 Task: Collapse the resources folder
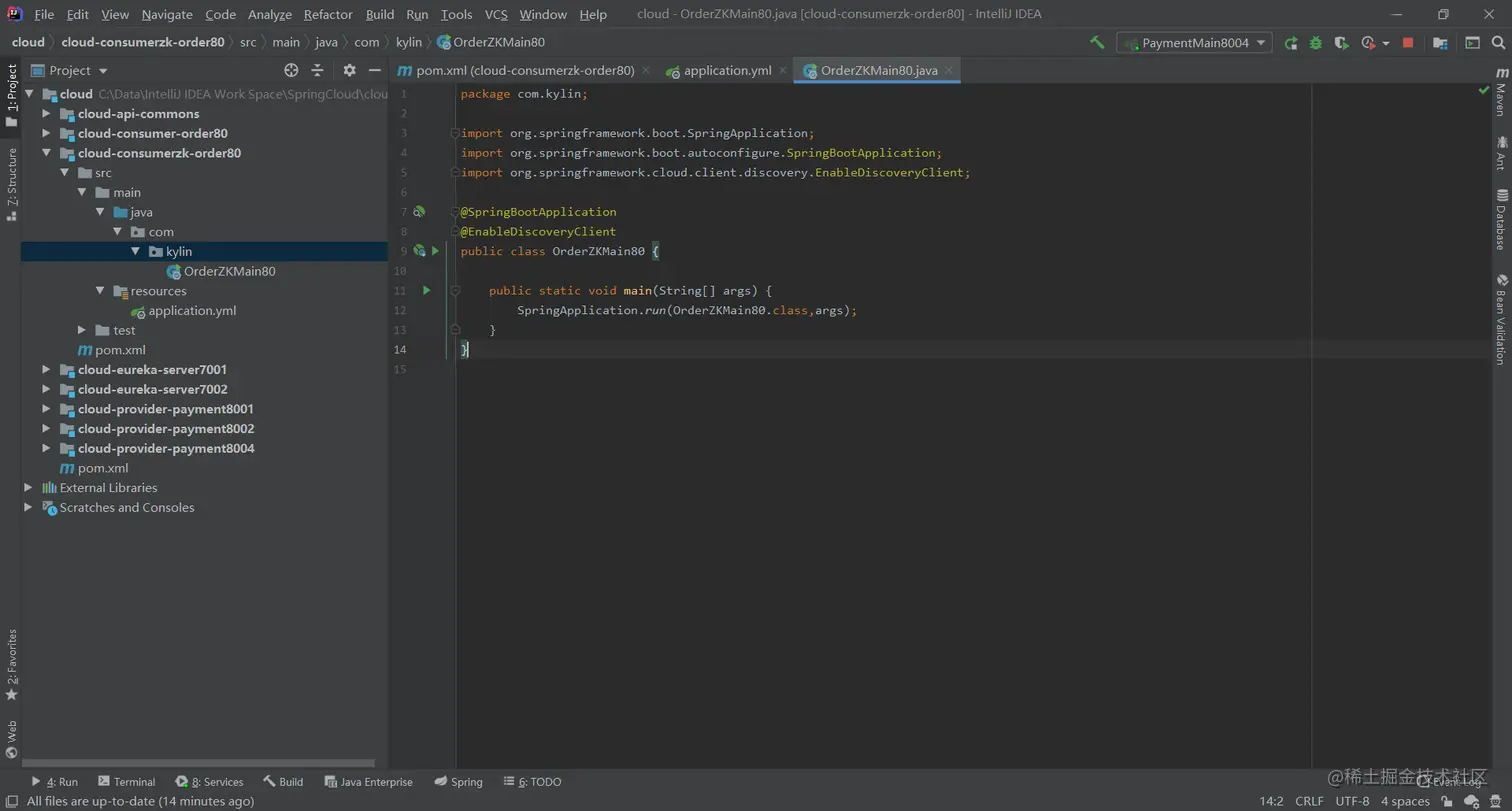pos(100,291)
